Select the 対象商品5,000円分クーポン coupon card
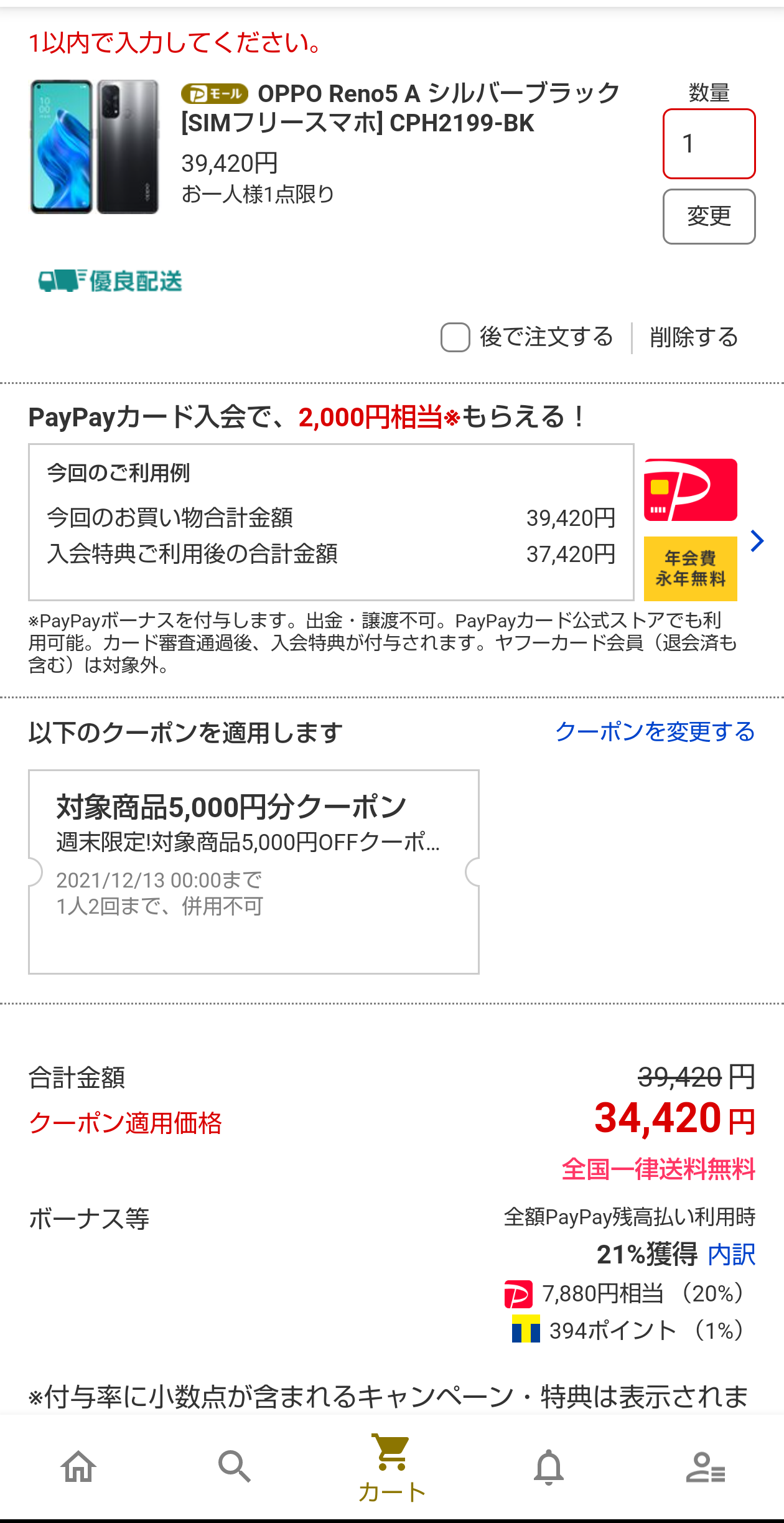 254,872
